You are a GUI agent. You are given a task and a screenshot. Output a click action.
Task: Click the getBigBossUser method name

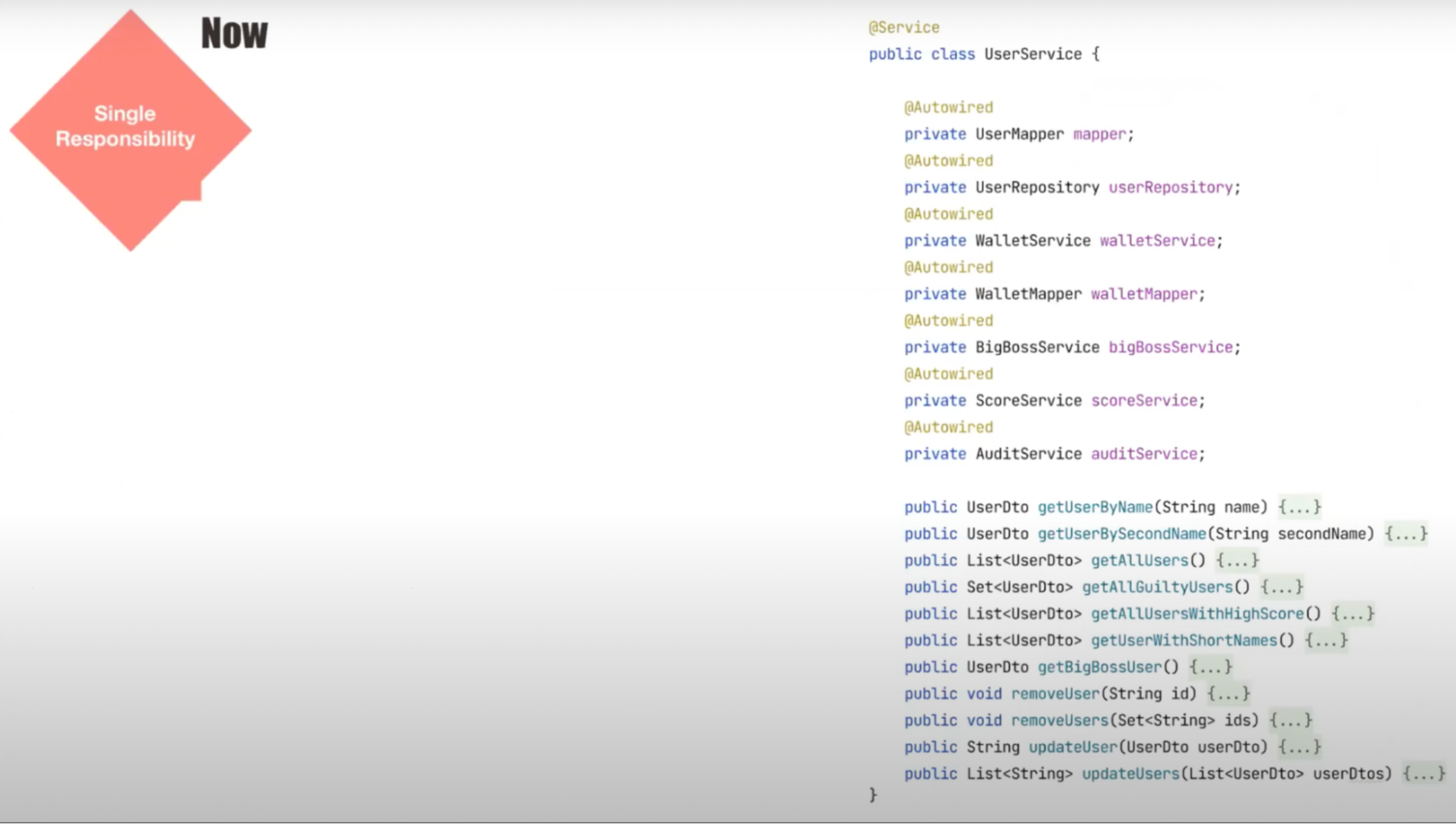pyautogui.click(x=1100, y=667)
